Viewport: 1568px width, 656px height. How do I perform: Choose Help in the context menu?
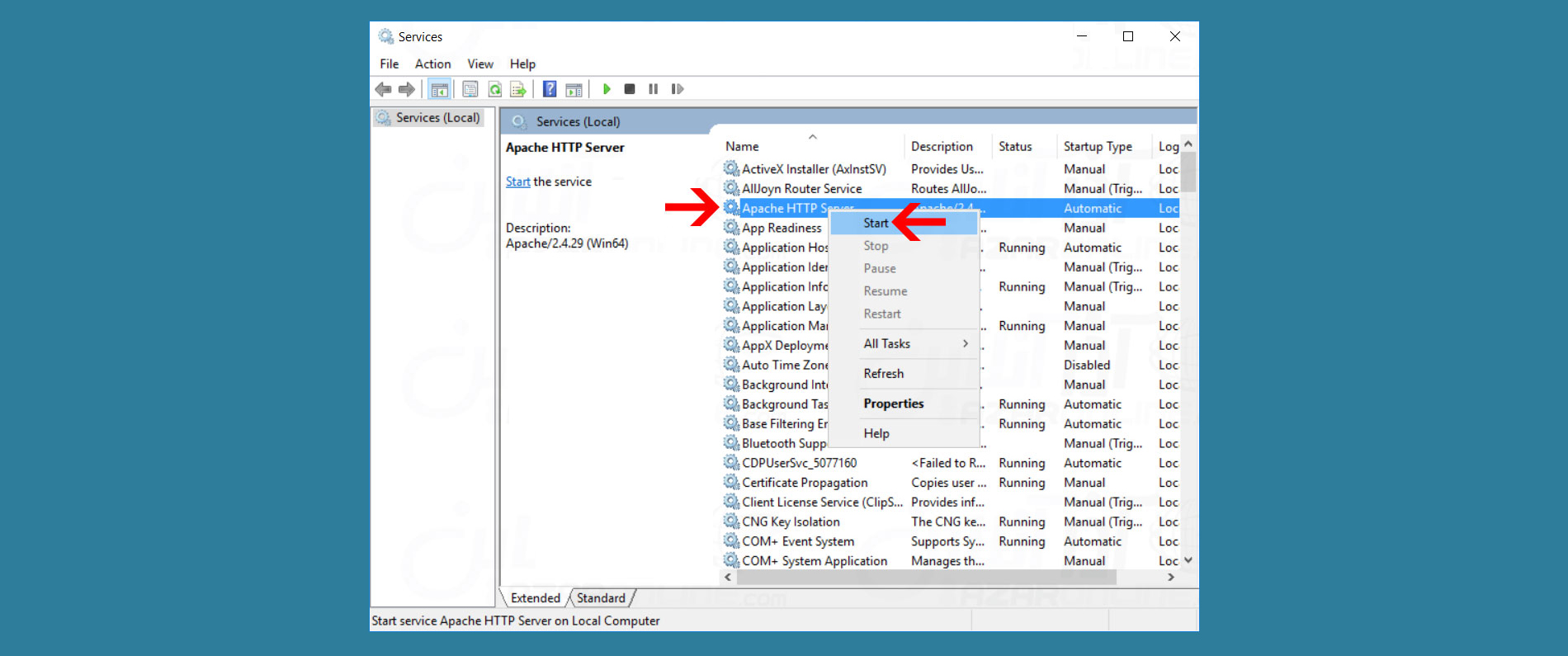click(x=904, y=433)
